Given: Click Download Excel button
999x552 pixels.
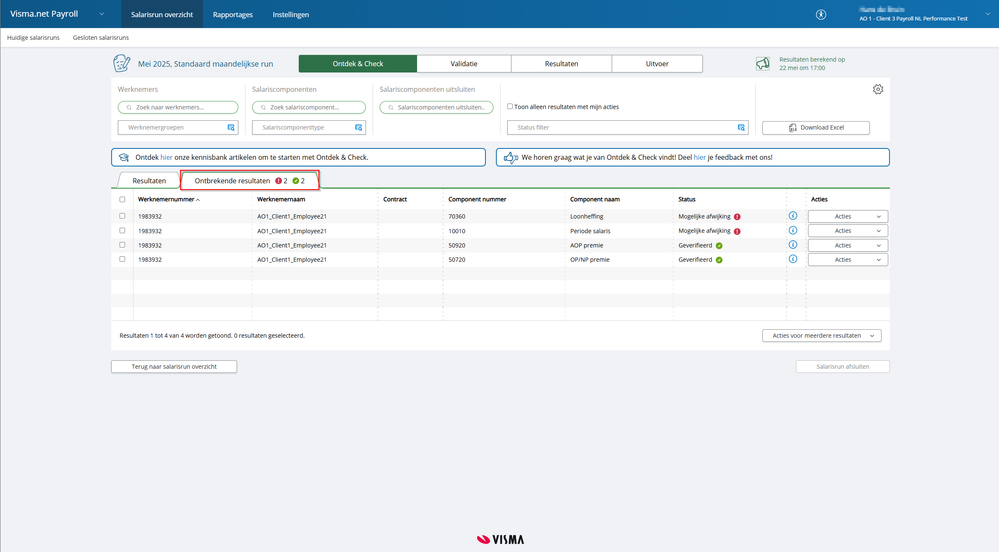Looking at the screenshot, I should coord(816,127).
